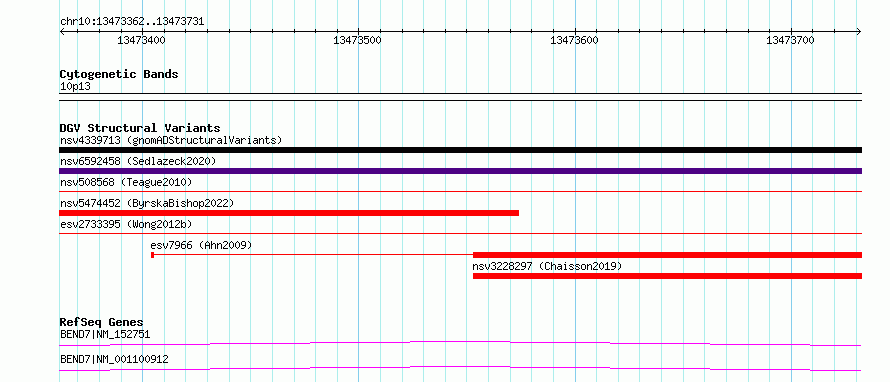Click ruler position label 13473400
Screen dimensions: 890x382
pyautogui.click(x=141, y=40)
